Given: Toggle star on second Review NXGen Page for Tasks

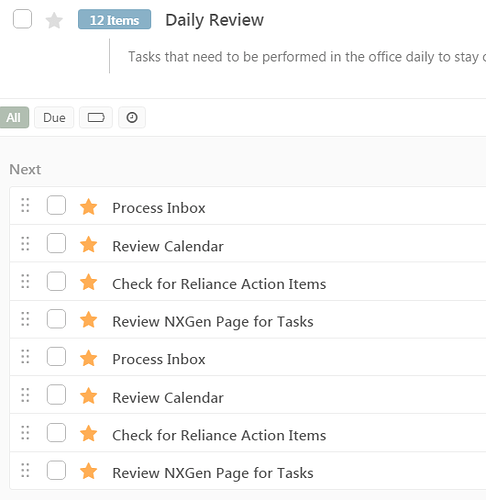Looking at the screenshot, I should tap(88, 471).
